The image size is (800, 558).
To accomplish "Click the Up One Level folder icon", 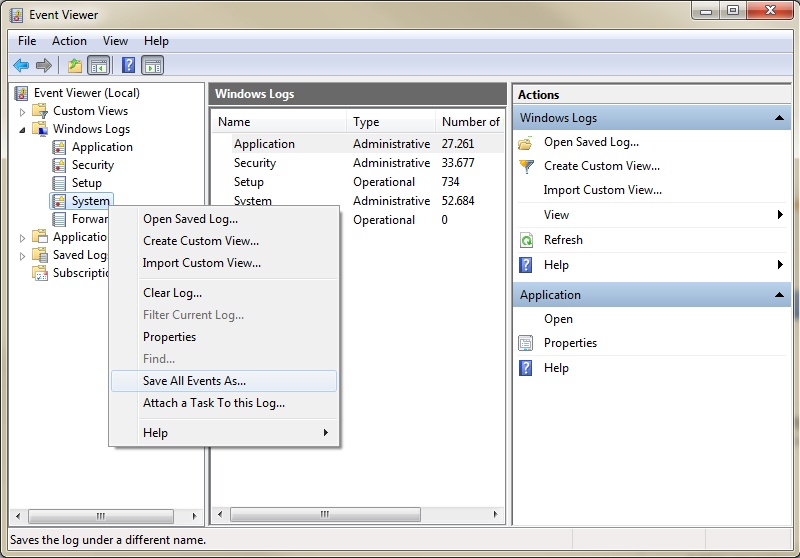I will coord(74,65).
